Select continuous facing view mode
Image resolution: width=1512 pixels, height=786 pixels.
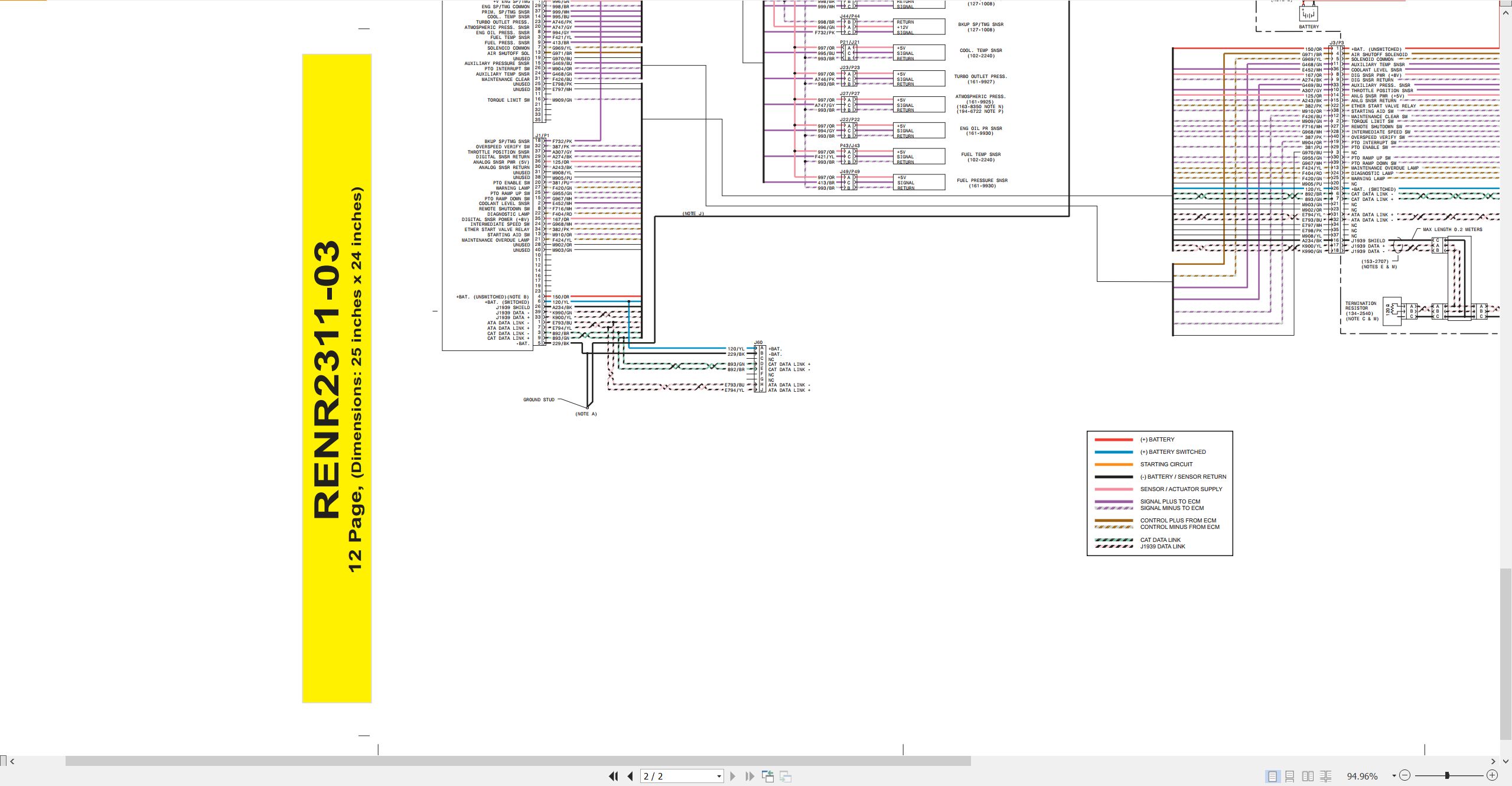click(1326, 776)
